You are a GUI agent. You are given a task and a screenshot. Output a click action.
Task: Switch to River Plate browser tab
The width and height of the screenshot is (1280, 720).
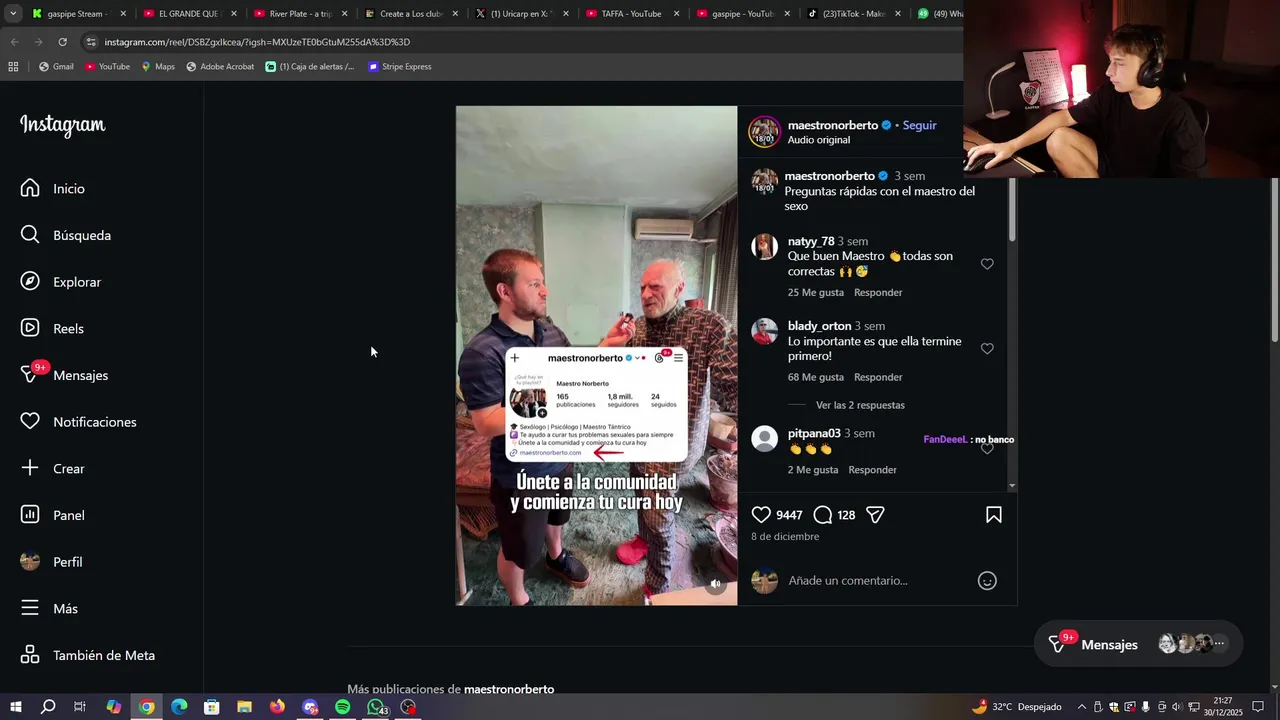[300, 14]
